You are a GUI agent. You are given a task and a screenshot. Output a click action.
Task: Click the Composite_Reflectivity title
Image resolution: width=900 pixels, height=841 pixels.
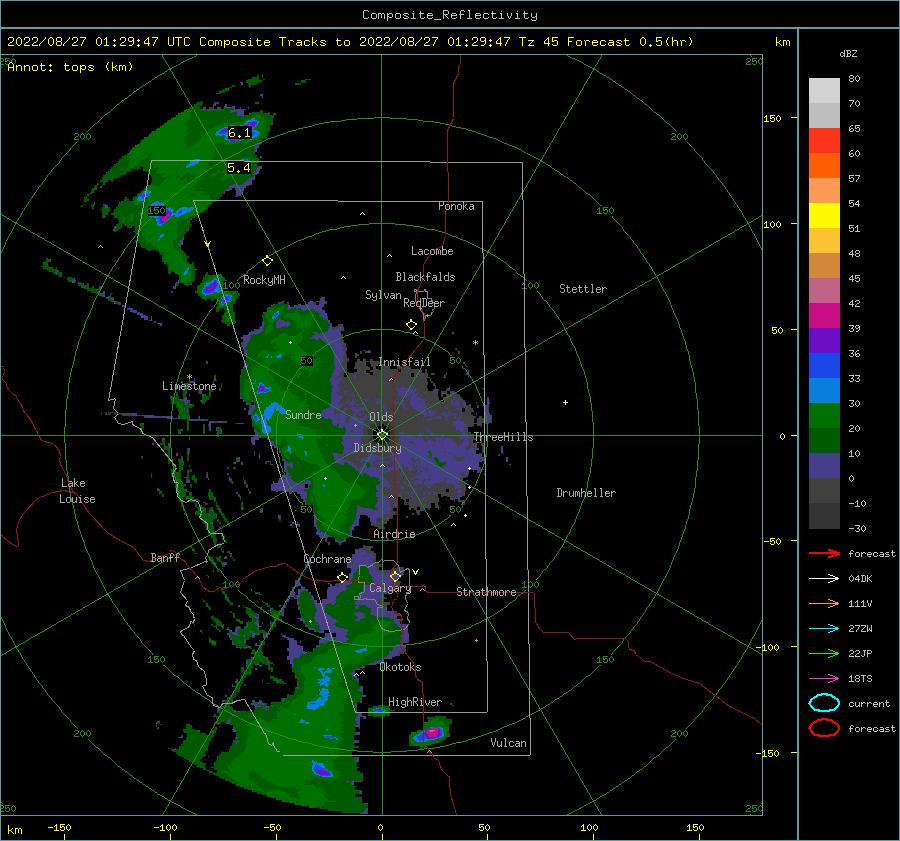pos(450,15)
